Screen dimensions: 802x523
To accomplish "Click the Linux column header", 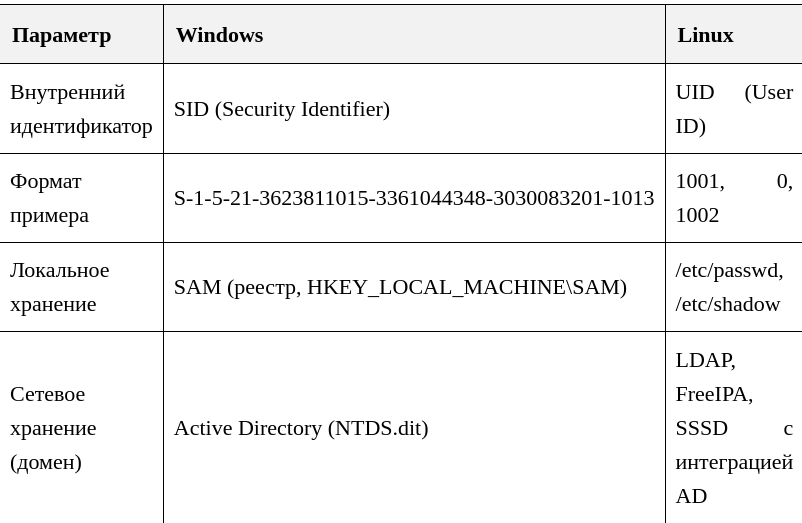I will tap(733, 34).
